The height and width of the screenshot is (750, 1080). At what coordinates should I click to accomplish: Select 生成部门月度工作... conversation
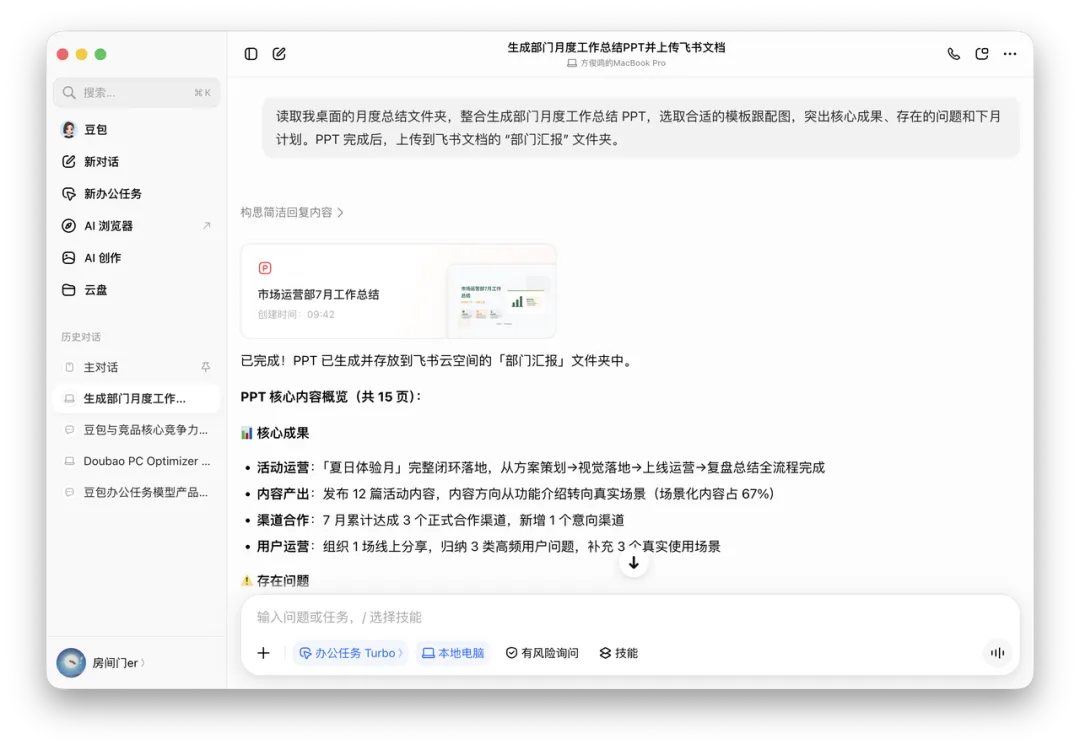136,398
